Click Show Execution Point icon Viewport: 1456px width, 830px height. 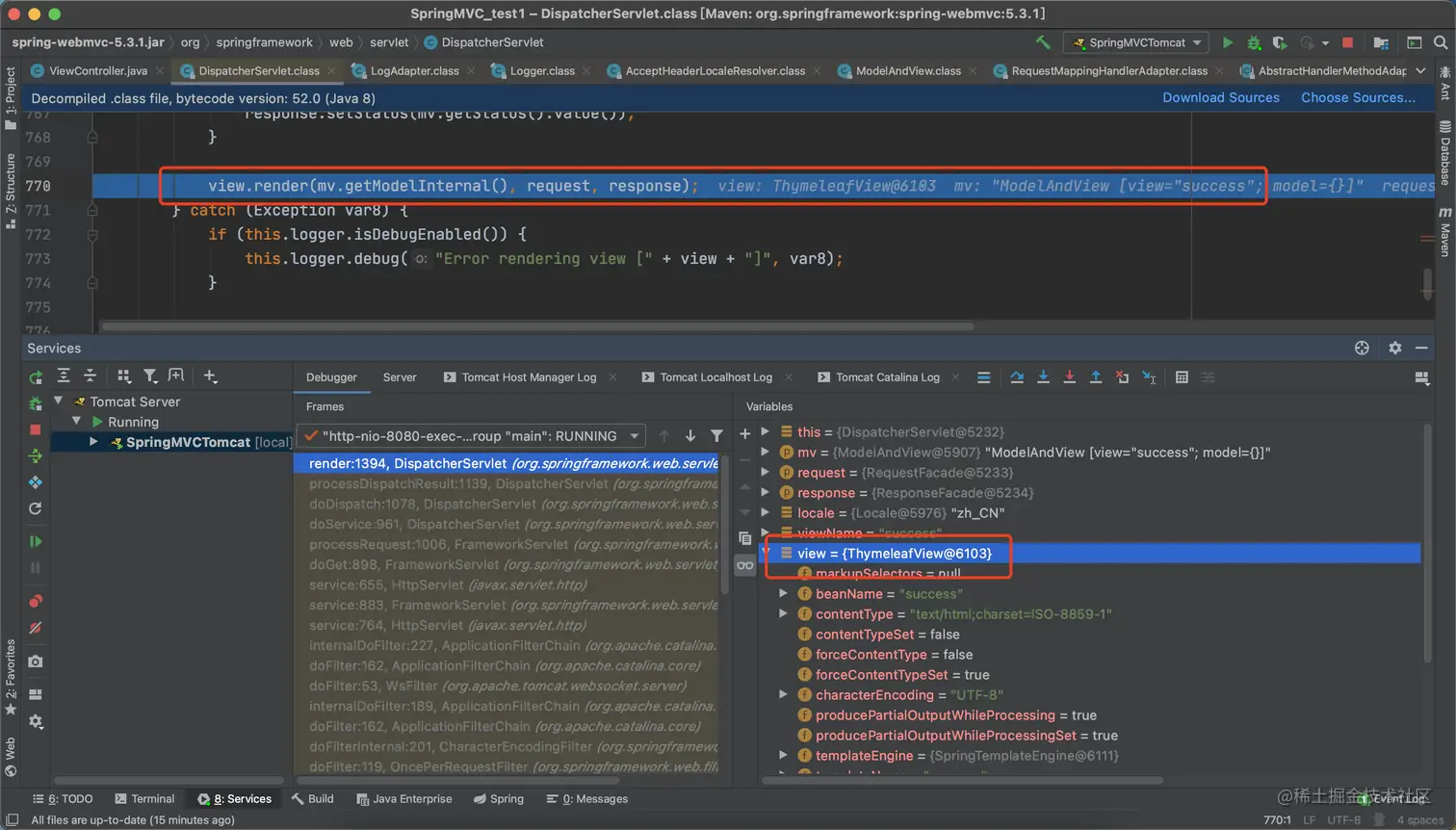983,377
